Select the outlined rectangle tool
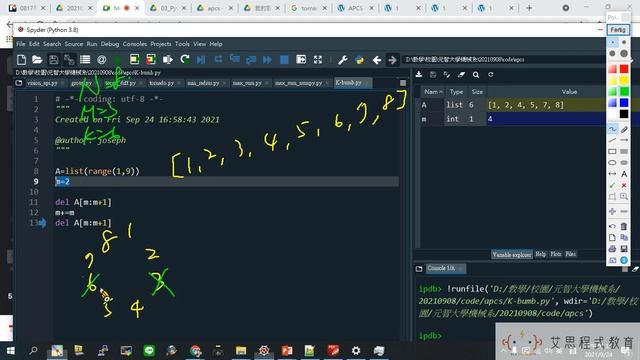The height and width of the screenshot is (360, 640). [612, 151]
